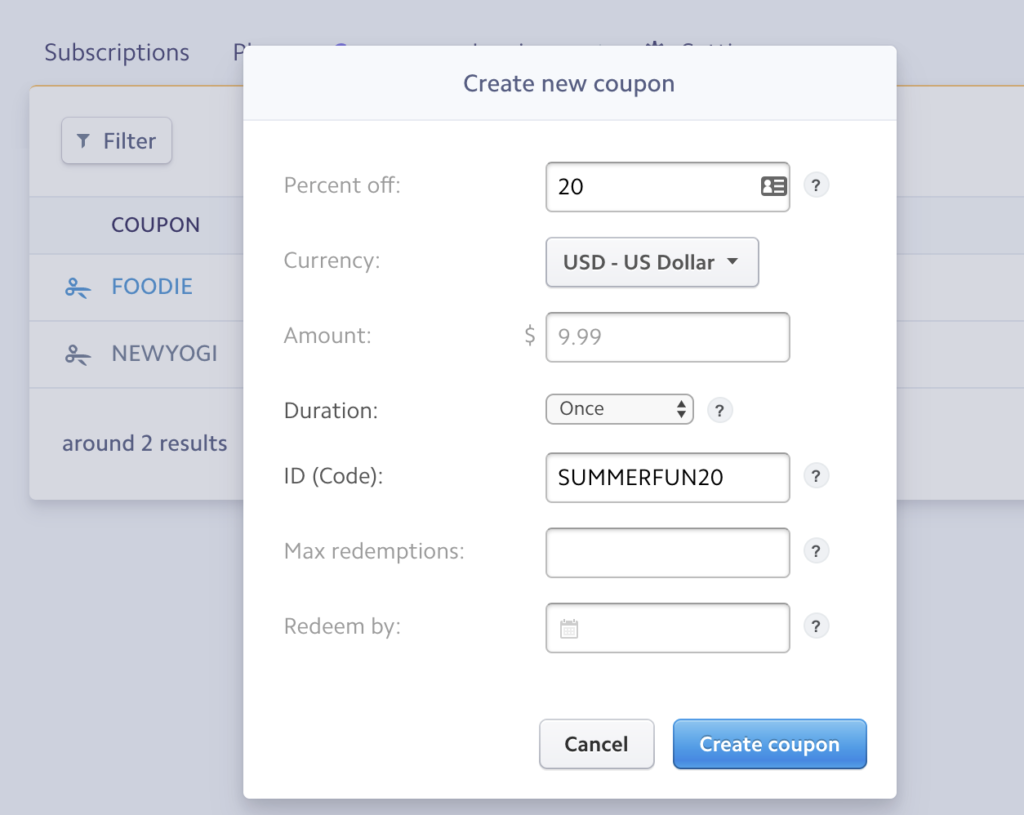The height and width of the screenshot is (815, 1024).
Task: Click the scissors icon next to FOODIE
Action: [x=78, y=288]
